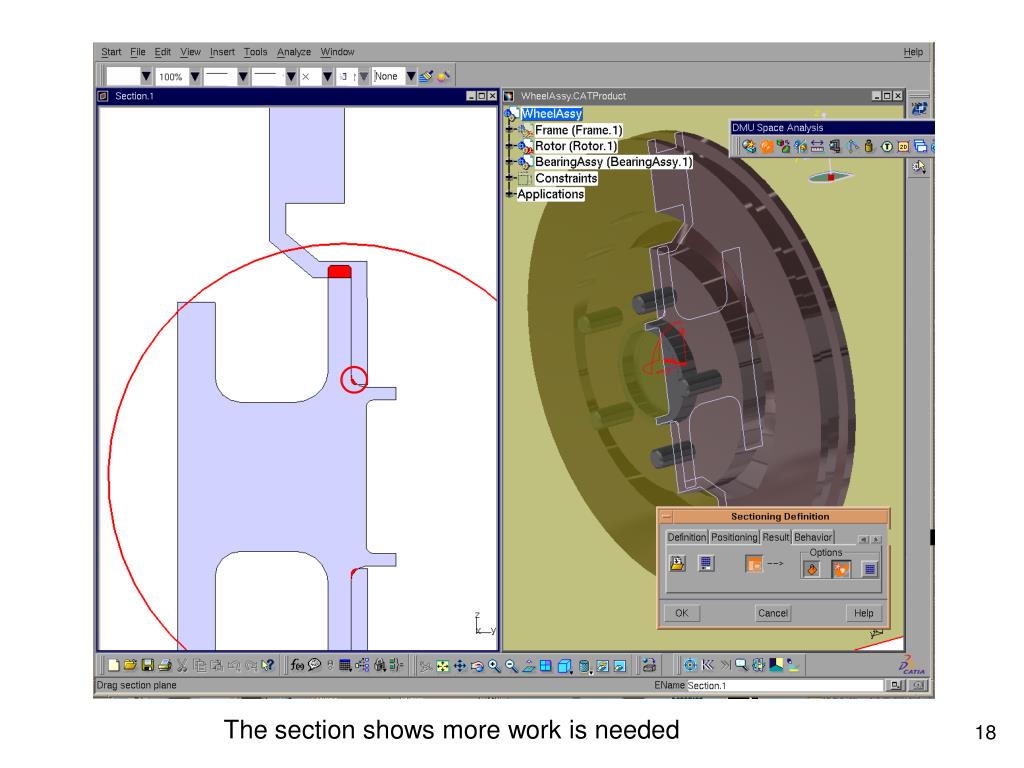Switch to the Behavior tab

tap(813, 537)
